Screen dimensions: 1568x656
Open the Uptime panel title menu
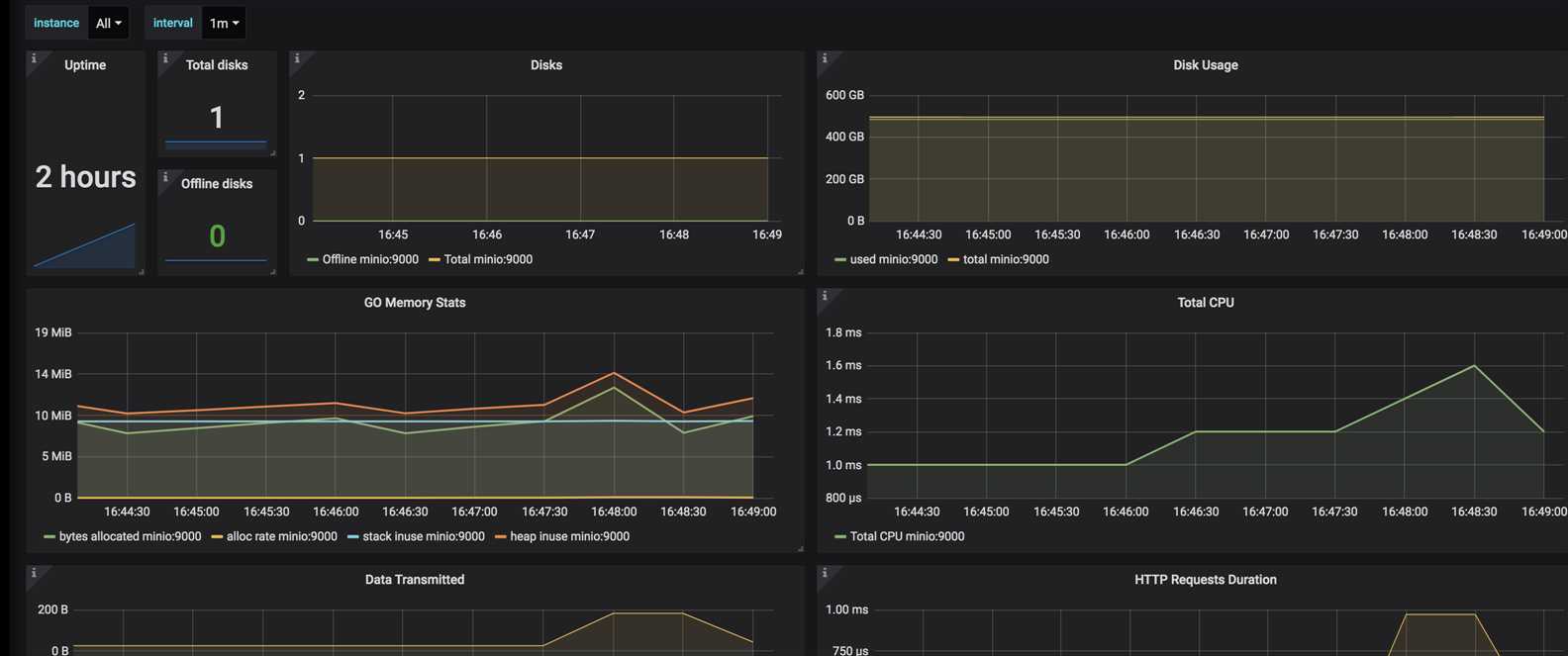tap(85, 65)
